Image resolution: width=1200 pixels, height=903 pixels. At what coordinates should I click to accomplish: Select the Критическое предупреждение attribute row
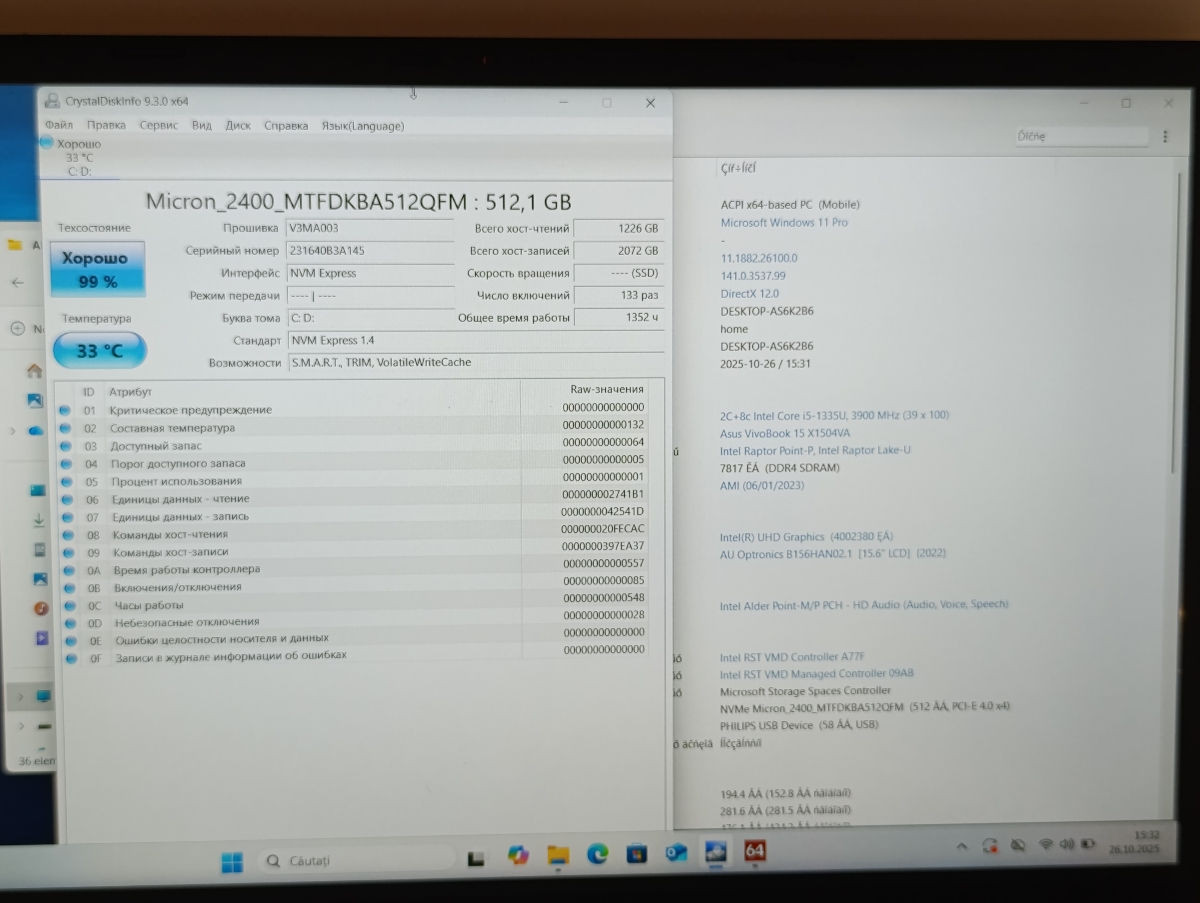(190, 410)
